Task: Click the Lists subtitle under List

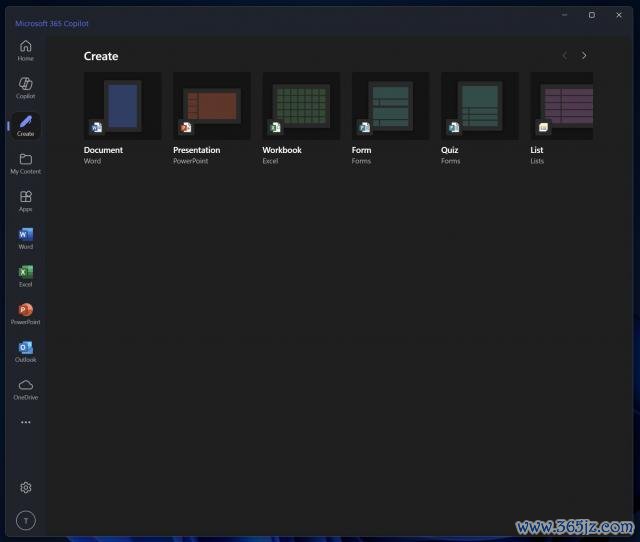Action: [537, 161]
